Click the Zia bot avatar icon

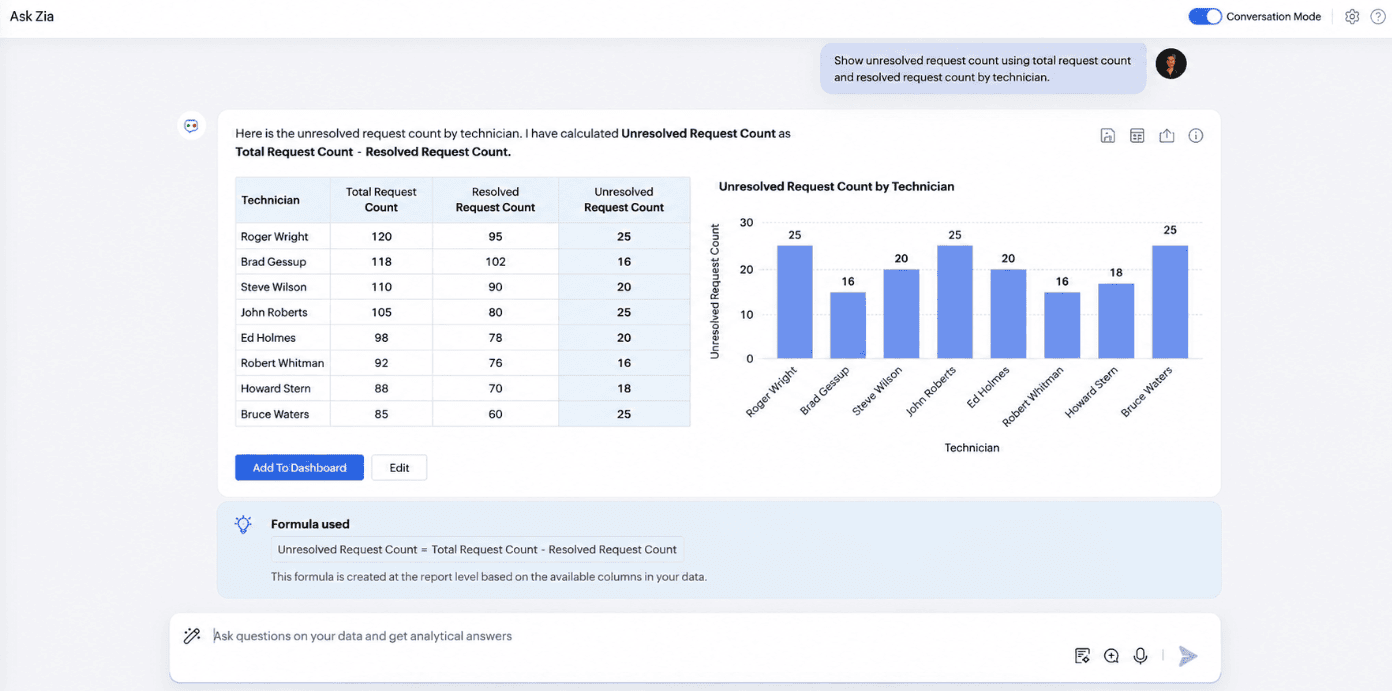(x=191, y=126)
